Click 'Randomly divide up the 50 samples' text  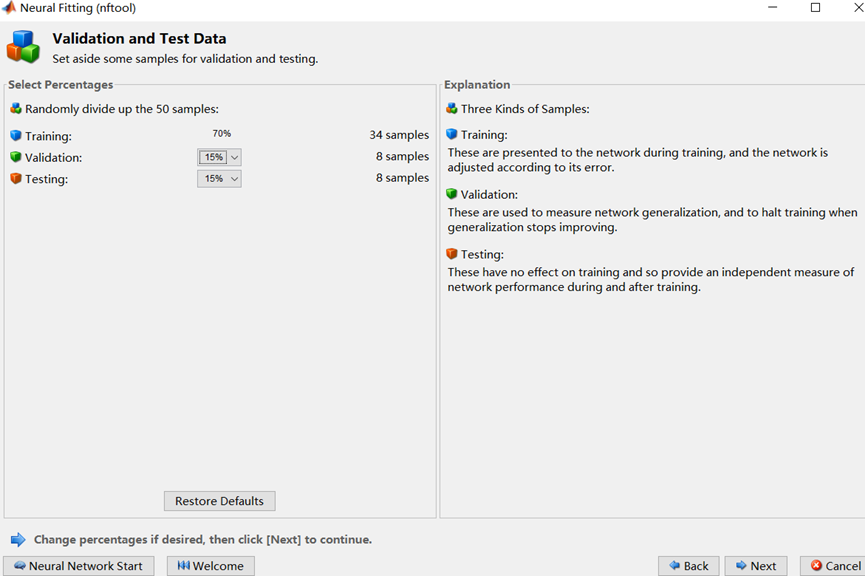pyautogui.click(x=122, y=109)
